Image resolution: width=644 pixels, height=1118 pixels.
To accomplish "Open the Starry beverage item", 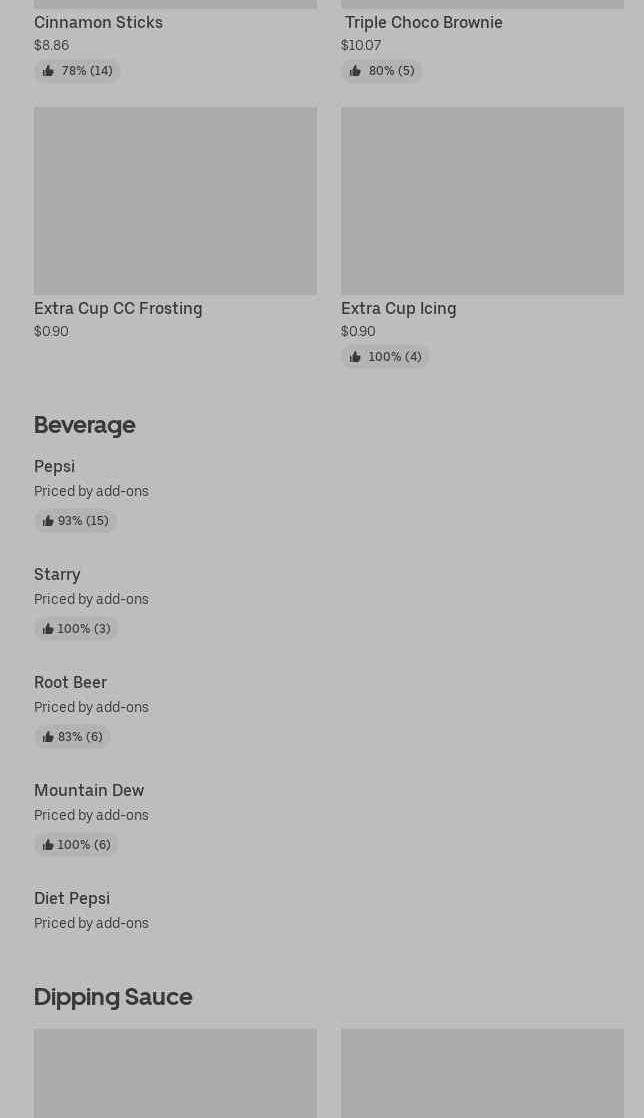I will [57, 575].
